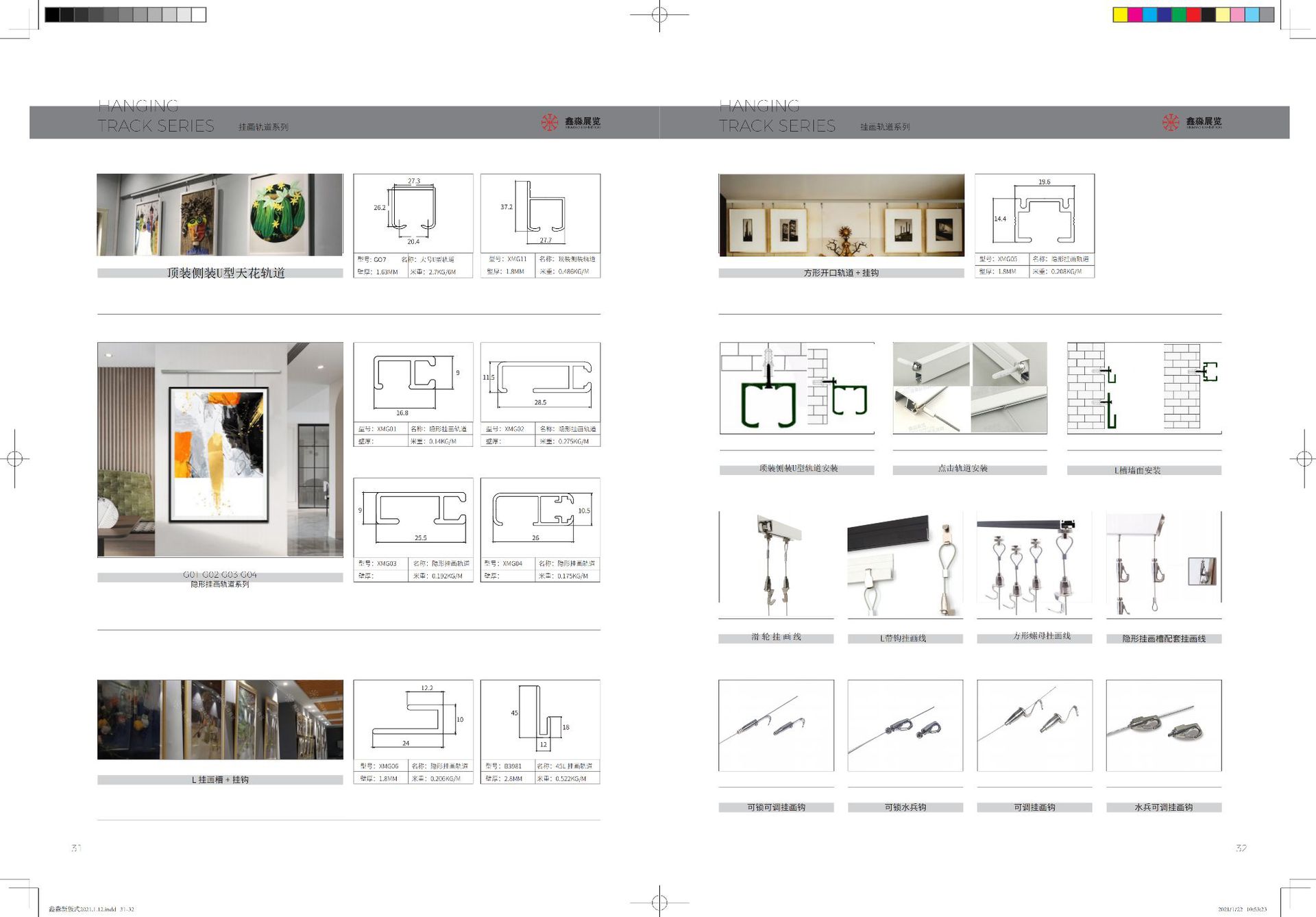Click the 可锁水兵钩 hook product image

pos(905,725)
